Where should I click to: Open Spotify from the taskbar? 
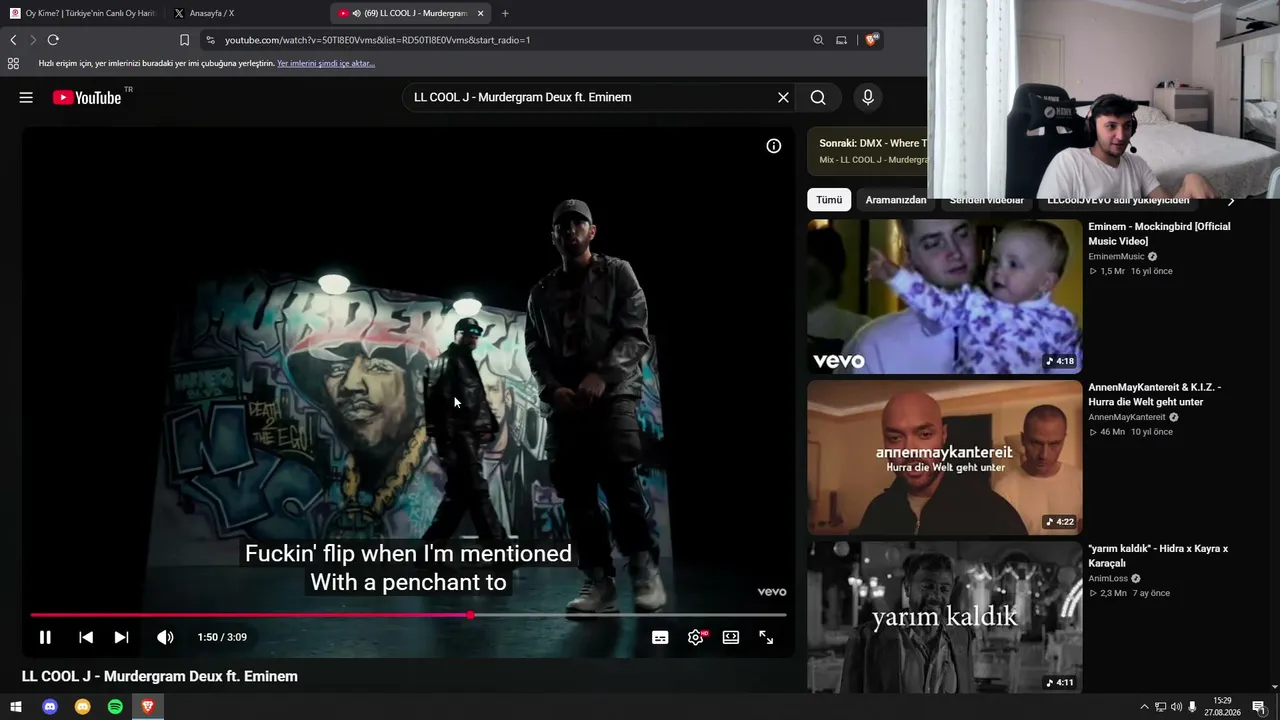[x=115, y=707]
